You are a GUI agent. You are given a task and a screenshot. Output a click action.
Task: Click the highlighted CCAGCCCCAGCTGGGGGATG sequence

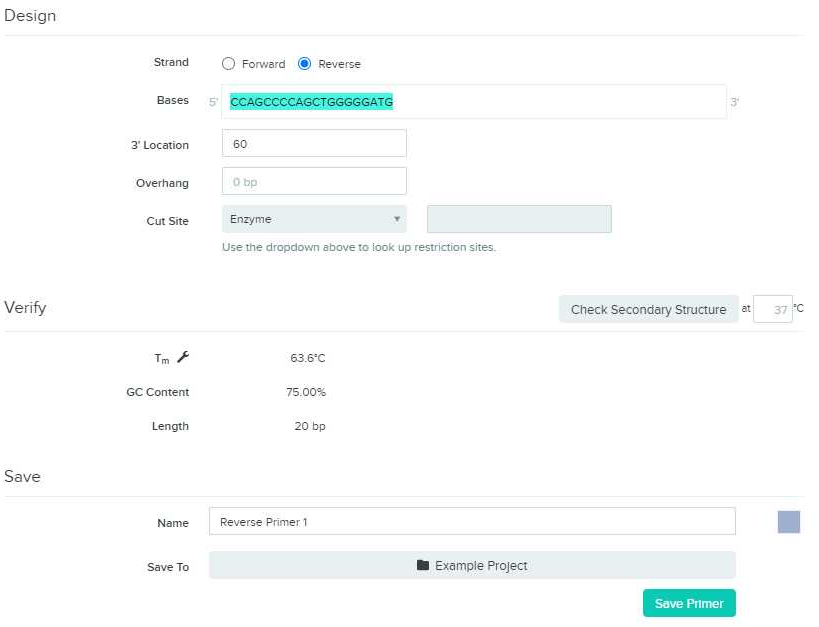tap(312, 102)
